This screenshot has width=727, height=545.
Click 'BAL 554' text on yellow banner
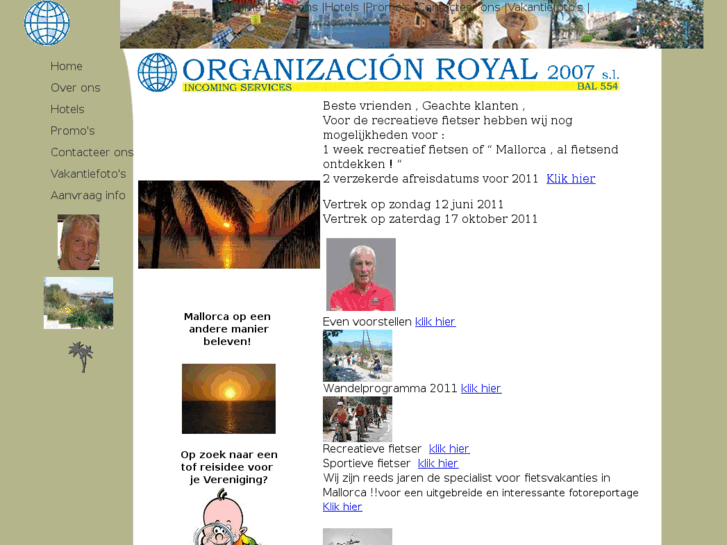tap(598, 86)
